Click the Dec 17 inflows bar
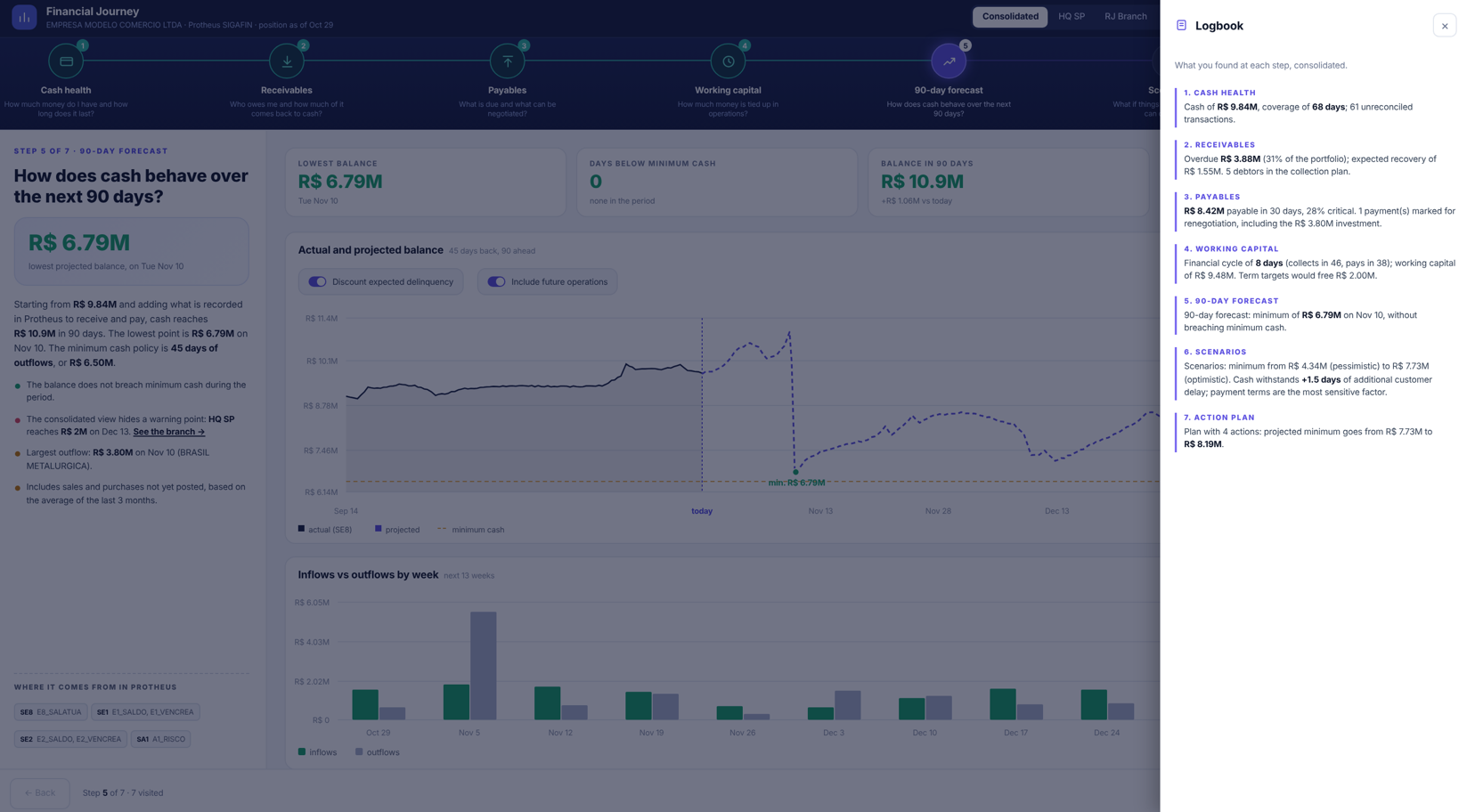The height and width of the screenshot is (812, 1467). pyautogui.click(x=1003, y=704)
